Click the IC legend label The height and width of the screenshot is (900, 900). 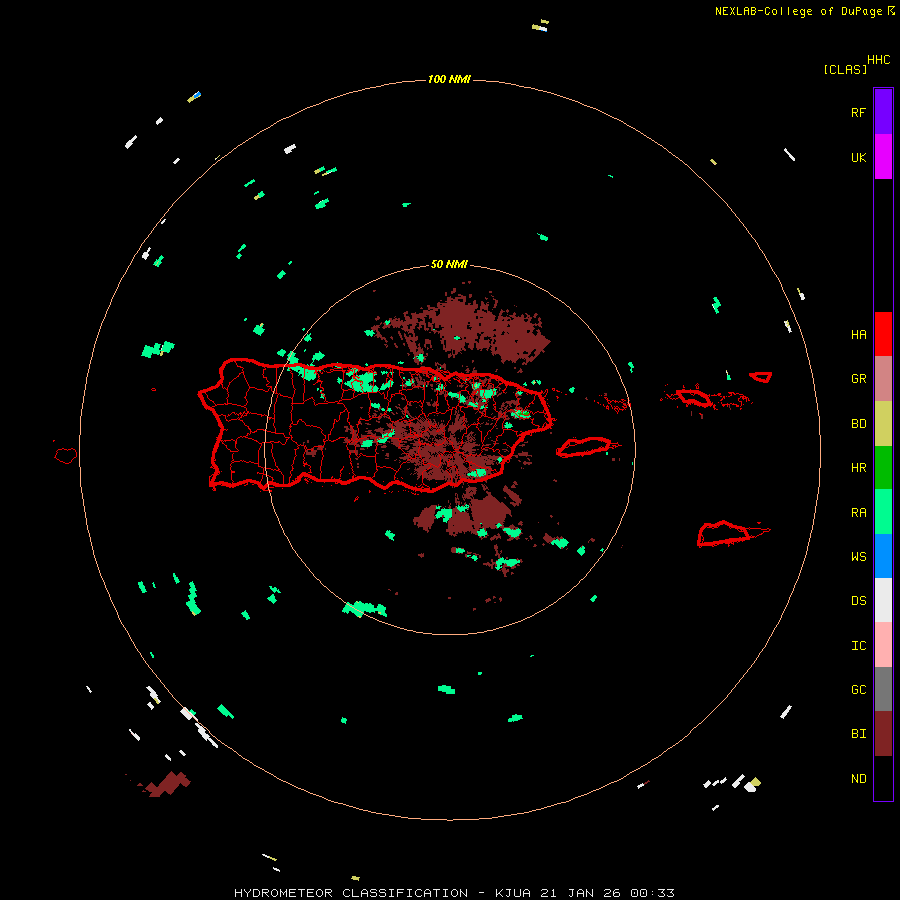tap(858, 646)
